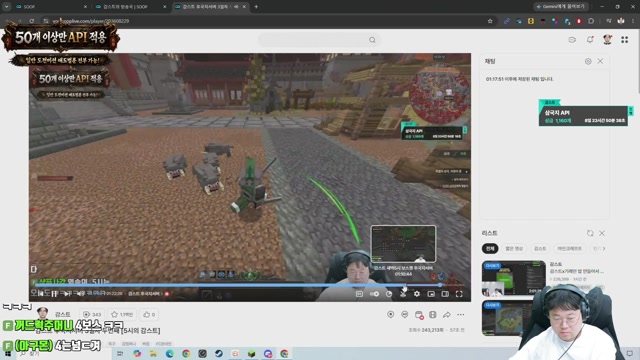This screenshot has height=360, width=640.
Task: Click the message icon in site header
Action: click(x=572, y=40)
